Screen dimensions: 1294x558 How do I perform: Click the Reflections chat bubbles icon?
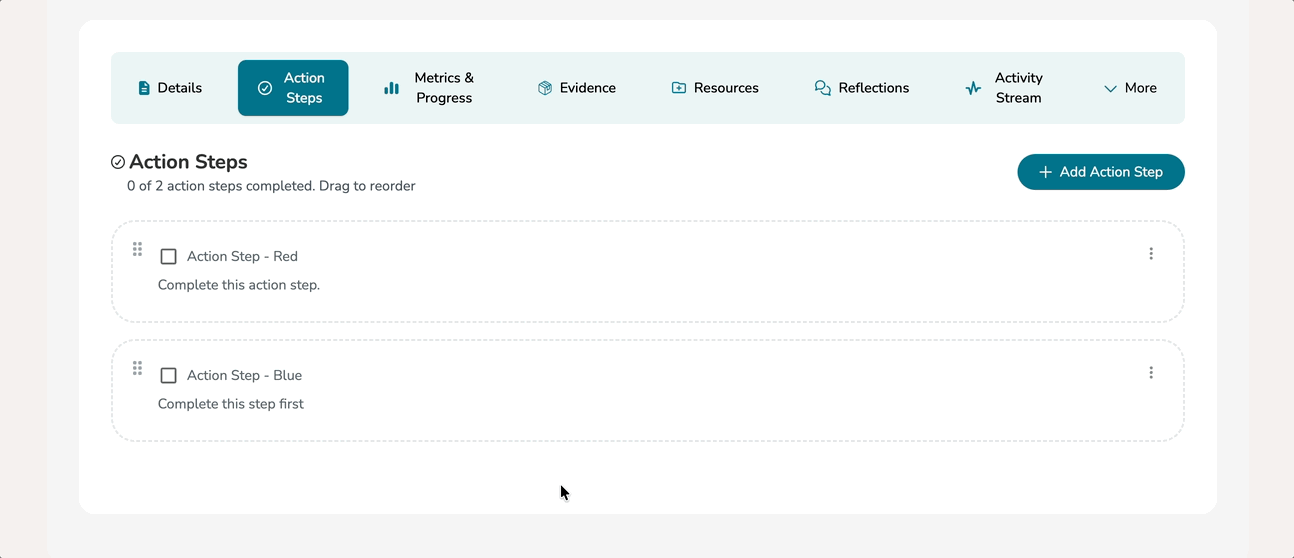coord(823,88)
